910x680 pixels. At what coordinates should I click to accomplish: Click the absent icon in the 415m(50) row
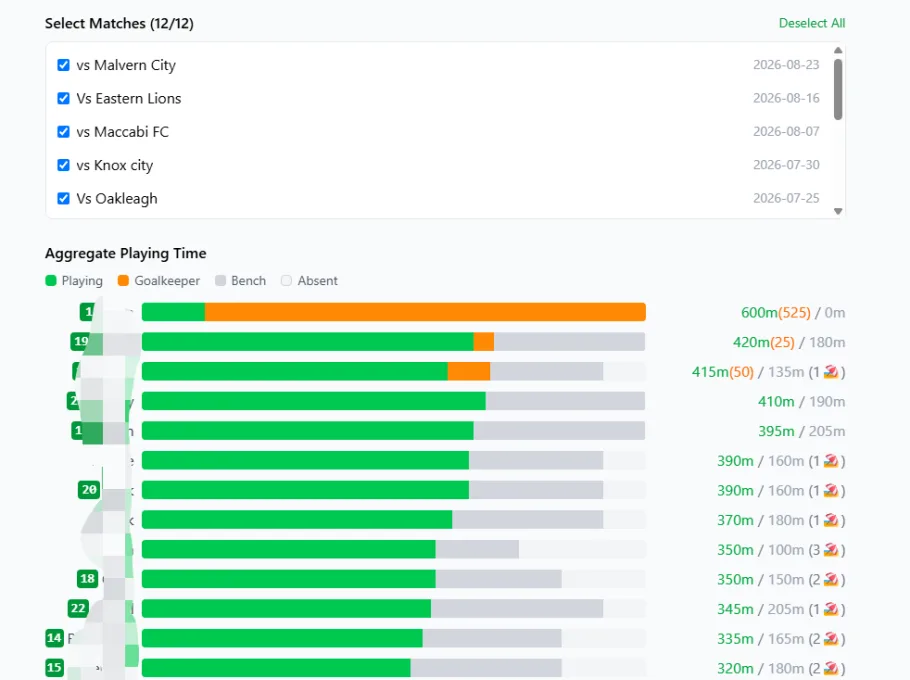[830, 372]
